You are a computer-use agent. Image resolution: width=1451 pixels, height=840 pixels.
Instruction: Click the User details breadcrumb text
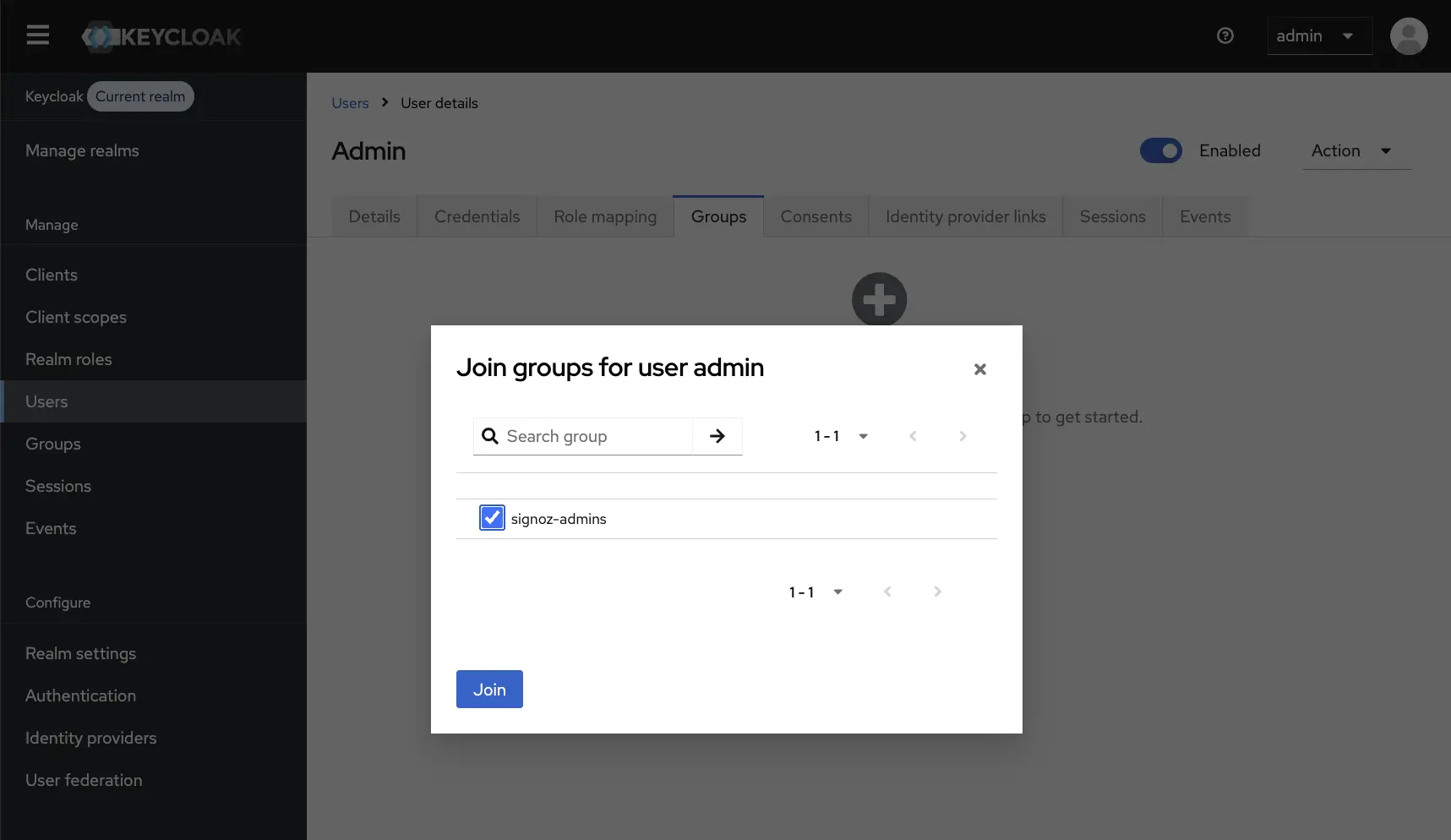pyautogui.click(x=439, y=103)
